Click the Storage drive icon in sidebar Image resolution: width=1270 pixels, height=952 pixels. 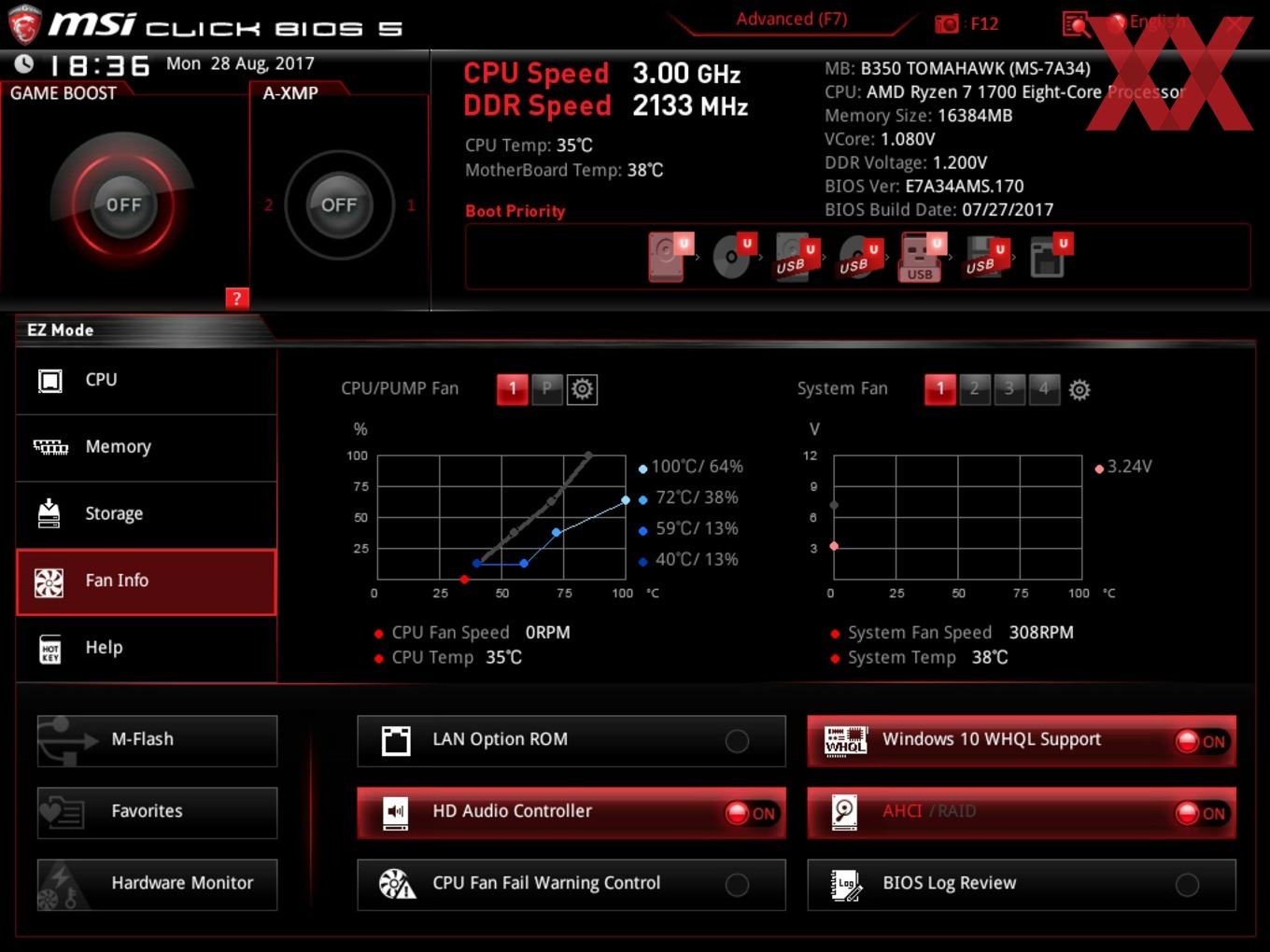[x=49, y=513]
